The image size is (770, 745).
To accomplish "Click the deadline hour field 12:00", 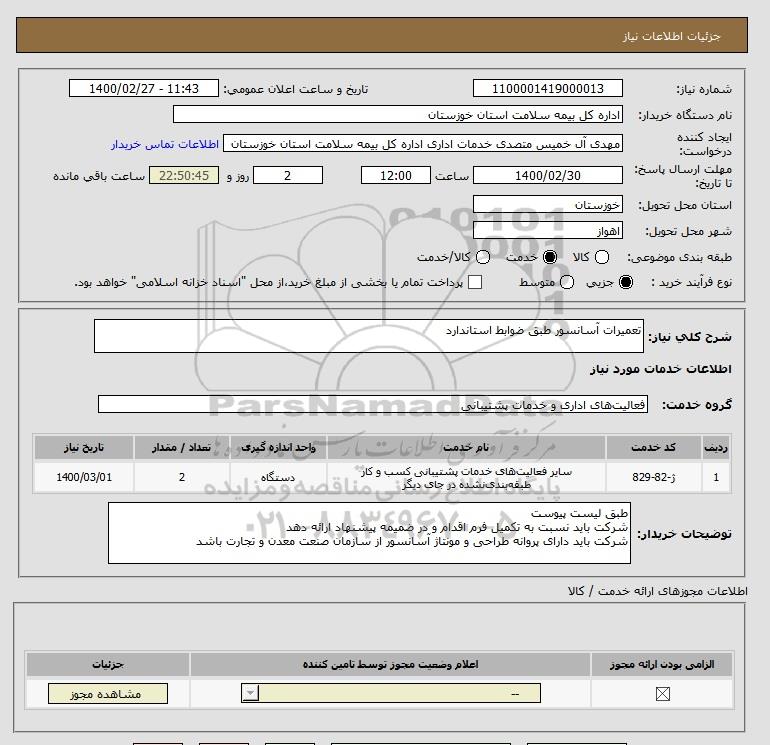I will (396, 176).
